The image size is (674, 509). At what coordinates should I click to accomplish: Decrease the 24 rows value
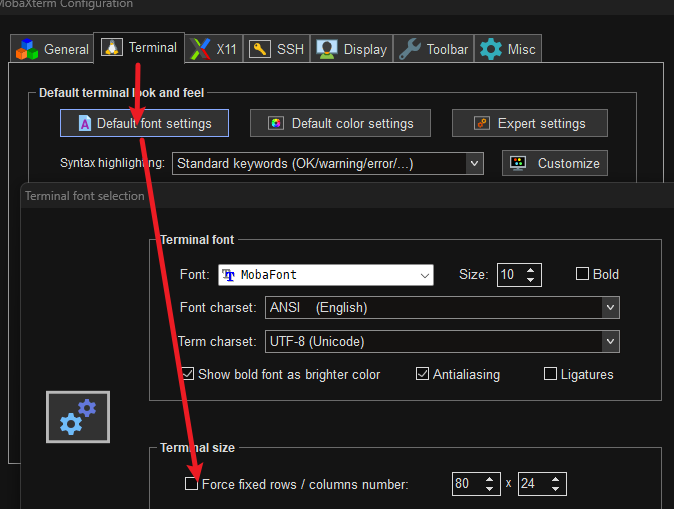(x=555, y=489)
